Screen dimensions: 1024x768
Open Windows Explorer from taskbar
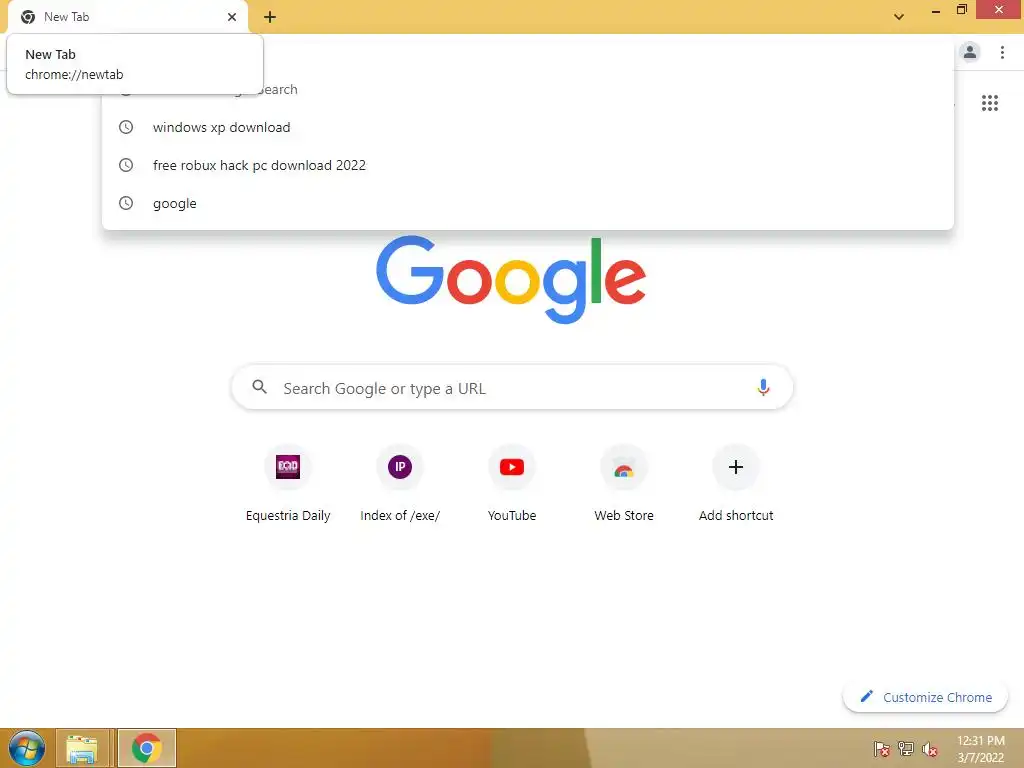pyautogui.click(x=83, y=748)
